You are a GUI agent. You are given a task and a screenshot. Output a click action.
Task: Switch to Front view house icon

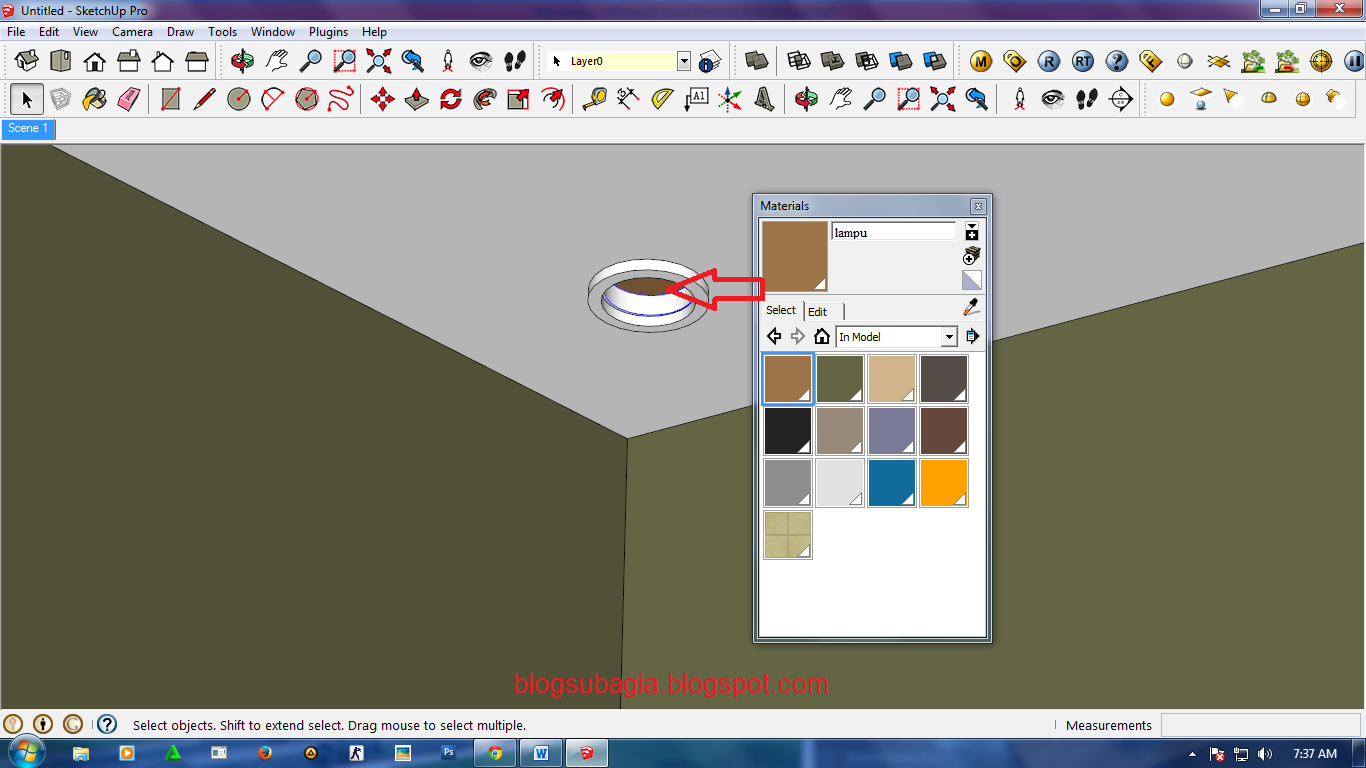95,61
